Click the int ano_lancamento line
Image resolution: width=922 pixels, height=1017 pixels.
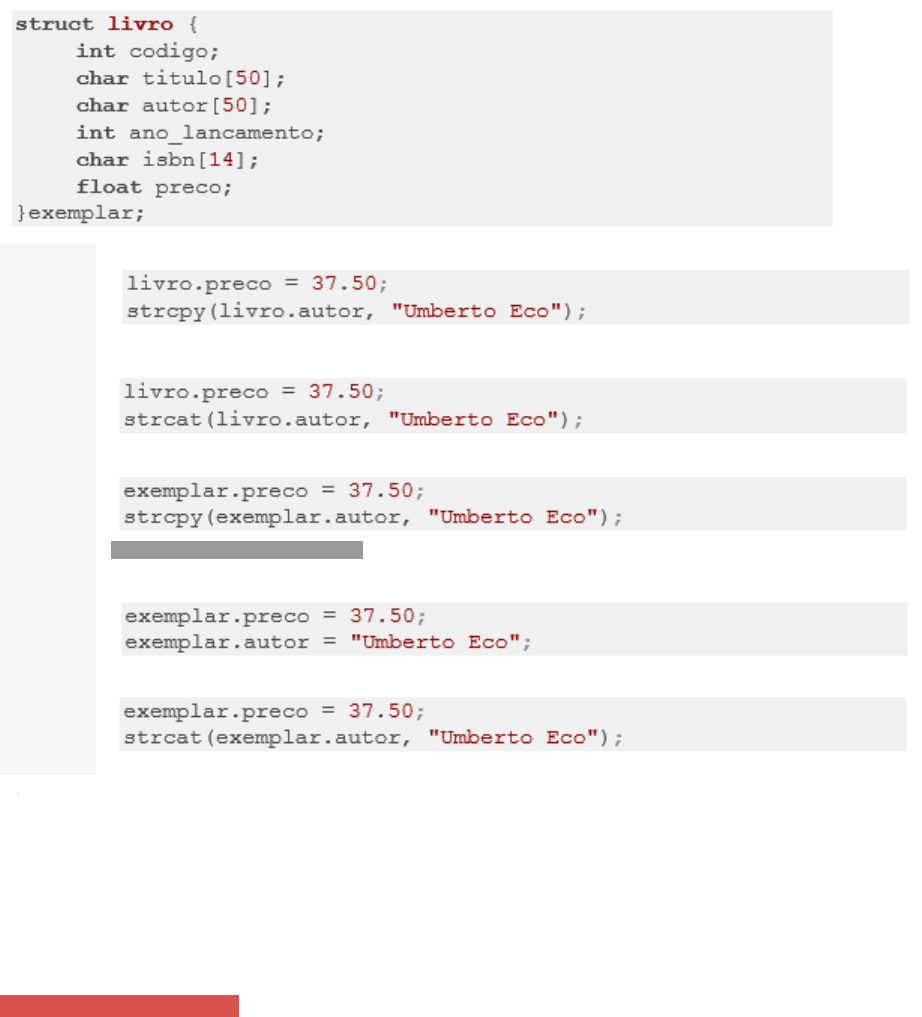200,133
